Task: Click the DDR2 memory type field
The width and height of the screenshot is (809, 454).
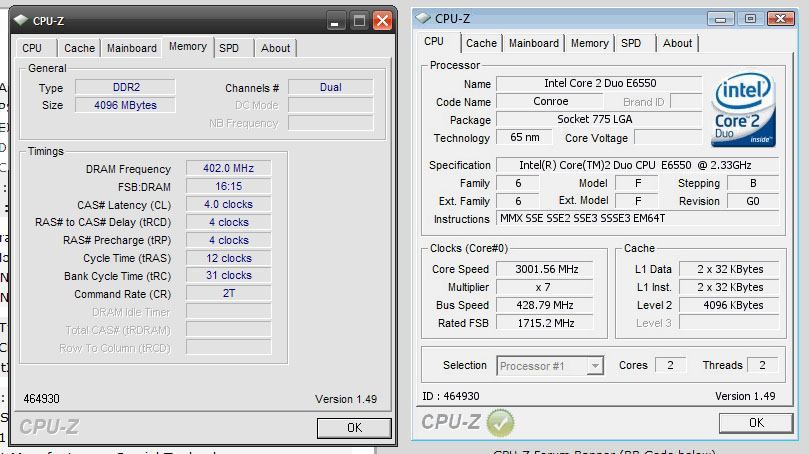Action: point(125,87)
